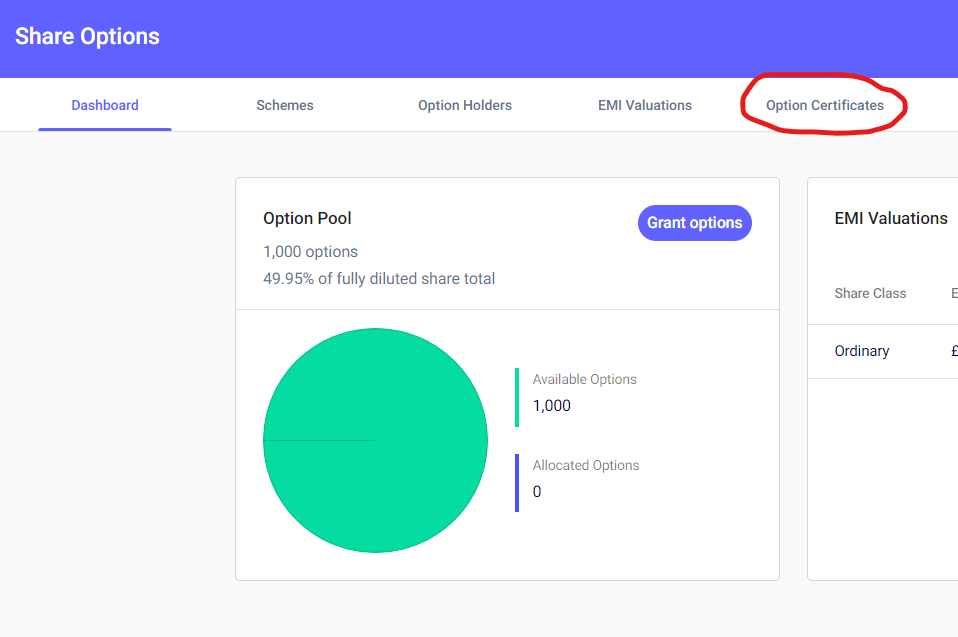The width and height of the screenshot is (958, 637).
Task: Open the Dashboard tab
Action: (105, 105)
